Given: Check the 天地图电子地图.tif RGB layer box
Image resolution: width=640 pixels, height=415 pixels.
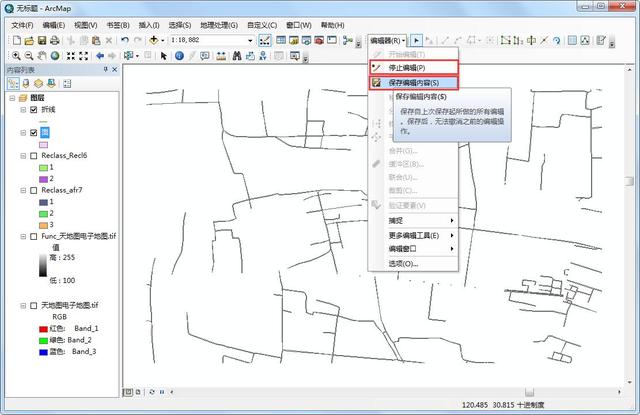Looking at the screenshot, I should pos(34,305).
